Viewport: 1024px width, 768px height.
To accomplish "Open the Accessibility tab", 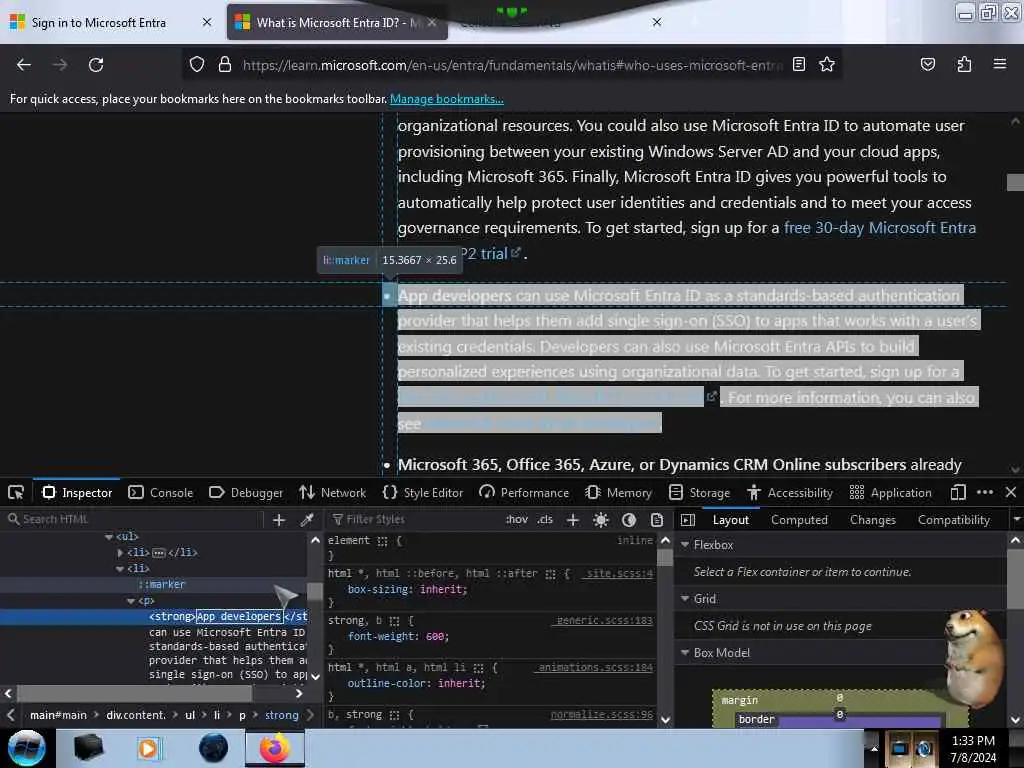I will point(790,492).
